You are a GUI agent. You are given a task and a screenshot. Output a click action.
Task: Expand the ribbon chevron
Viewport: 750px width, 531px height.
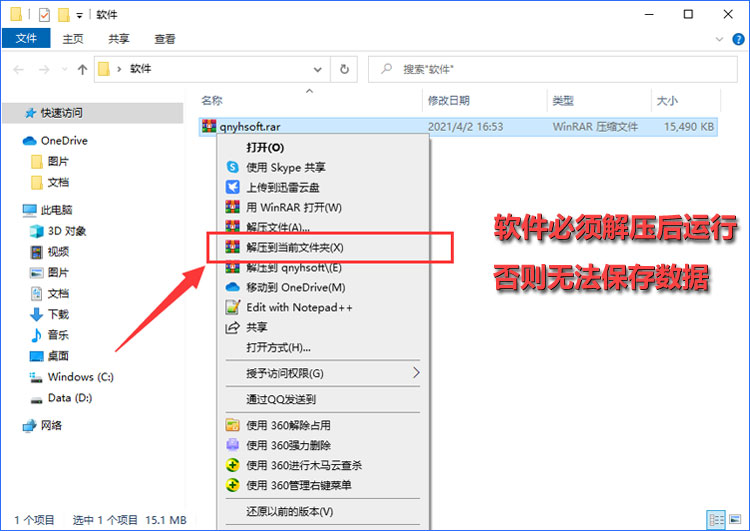(719, 39)
